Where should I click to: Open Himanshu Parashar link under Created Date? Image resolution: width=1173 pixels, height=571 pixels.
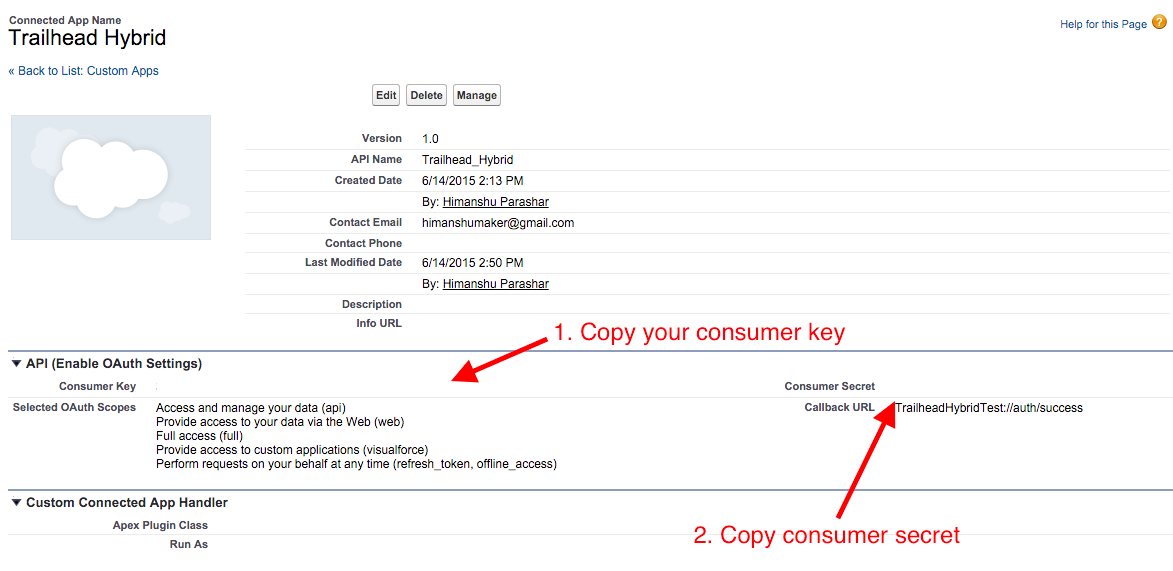click(496, 202)
